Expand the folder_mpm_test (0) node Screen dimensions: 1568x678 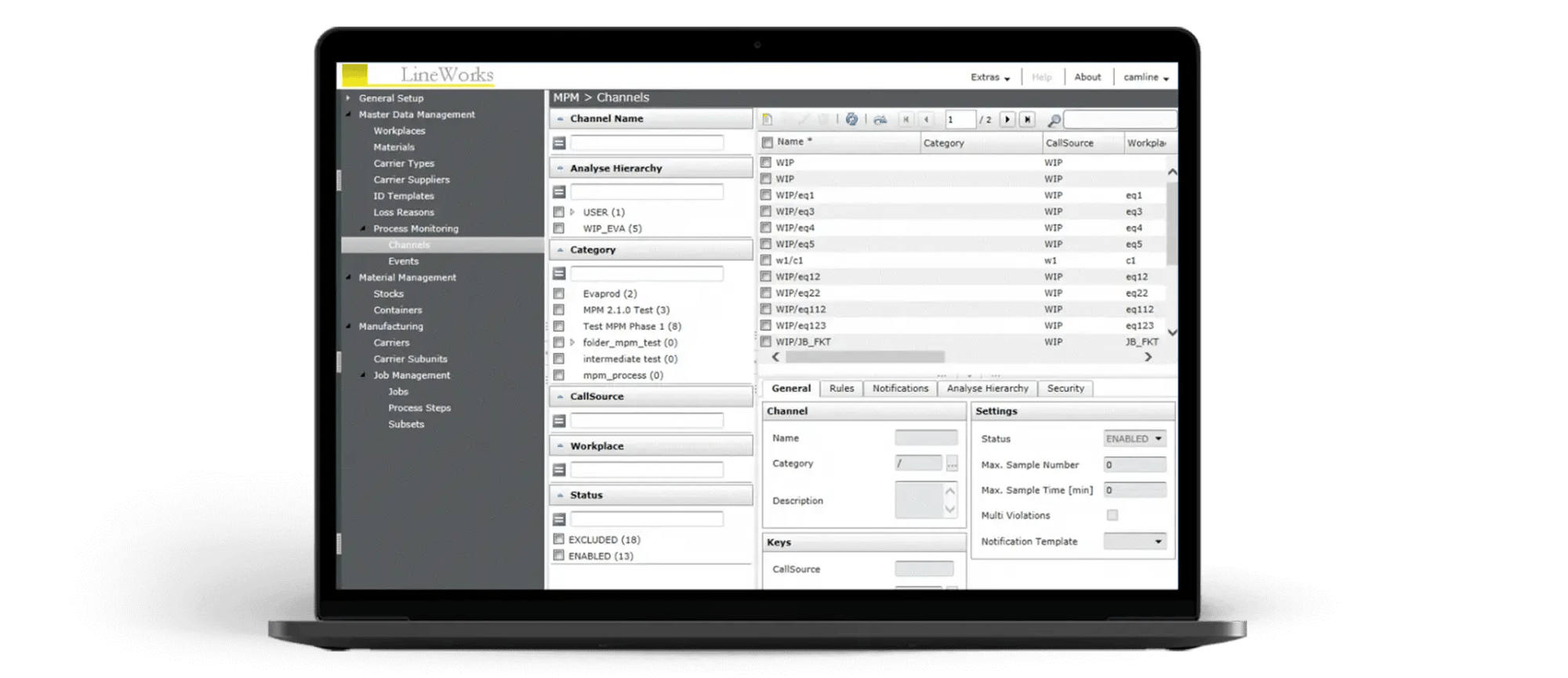[x=572, y=343]
